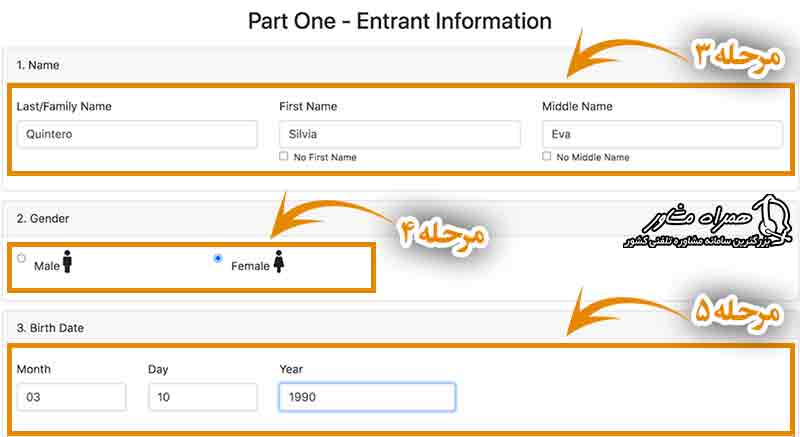The width and height of the screenshot is (800, 437).
Task: Check the No Middle Name checkbox
Action: tap(547, 156)
